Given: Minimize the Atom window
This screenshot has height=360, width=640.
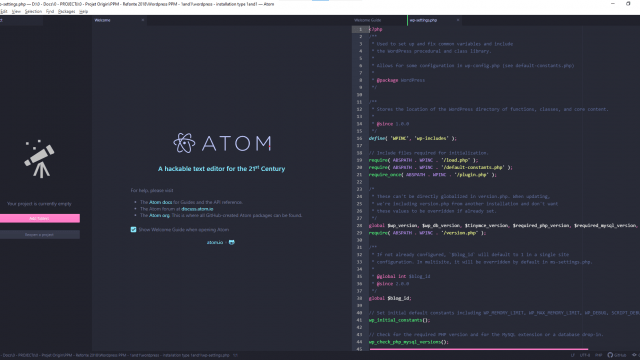Looking at the screenshot, I should click(x=613, y=4).
